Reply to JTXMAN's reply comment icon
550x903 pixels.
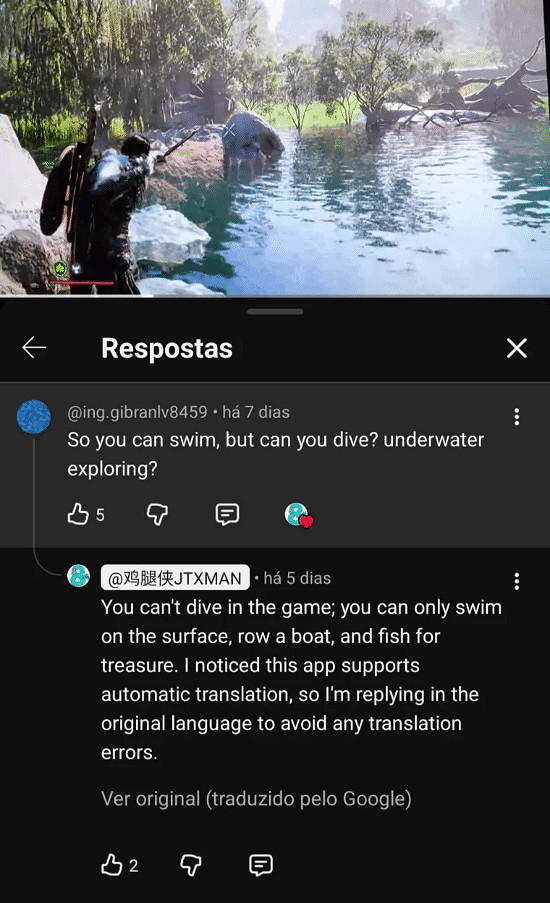point(260,864)
